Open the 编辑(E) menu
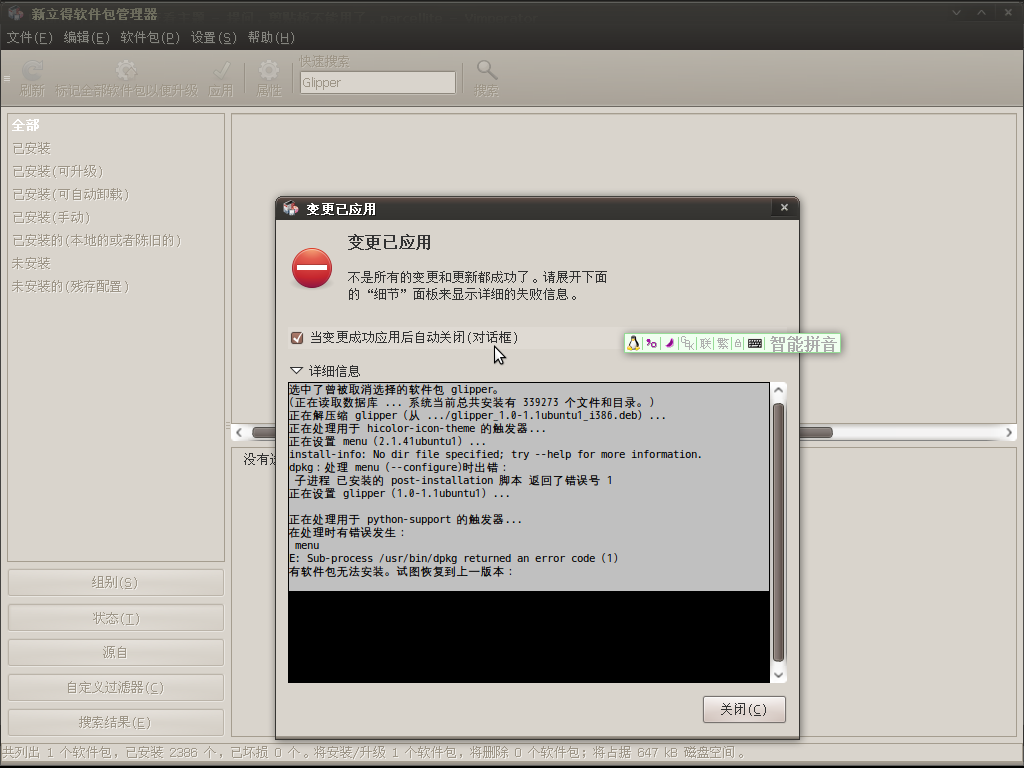 [86, 38]
